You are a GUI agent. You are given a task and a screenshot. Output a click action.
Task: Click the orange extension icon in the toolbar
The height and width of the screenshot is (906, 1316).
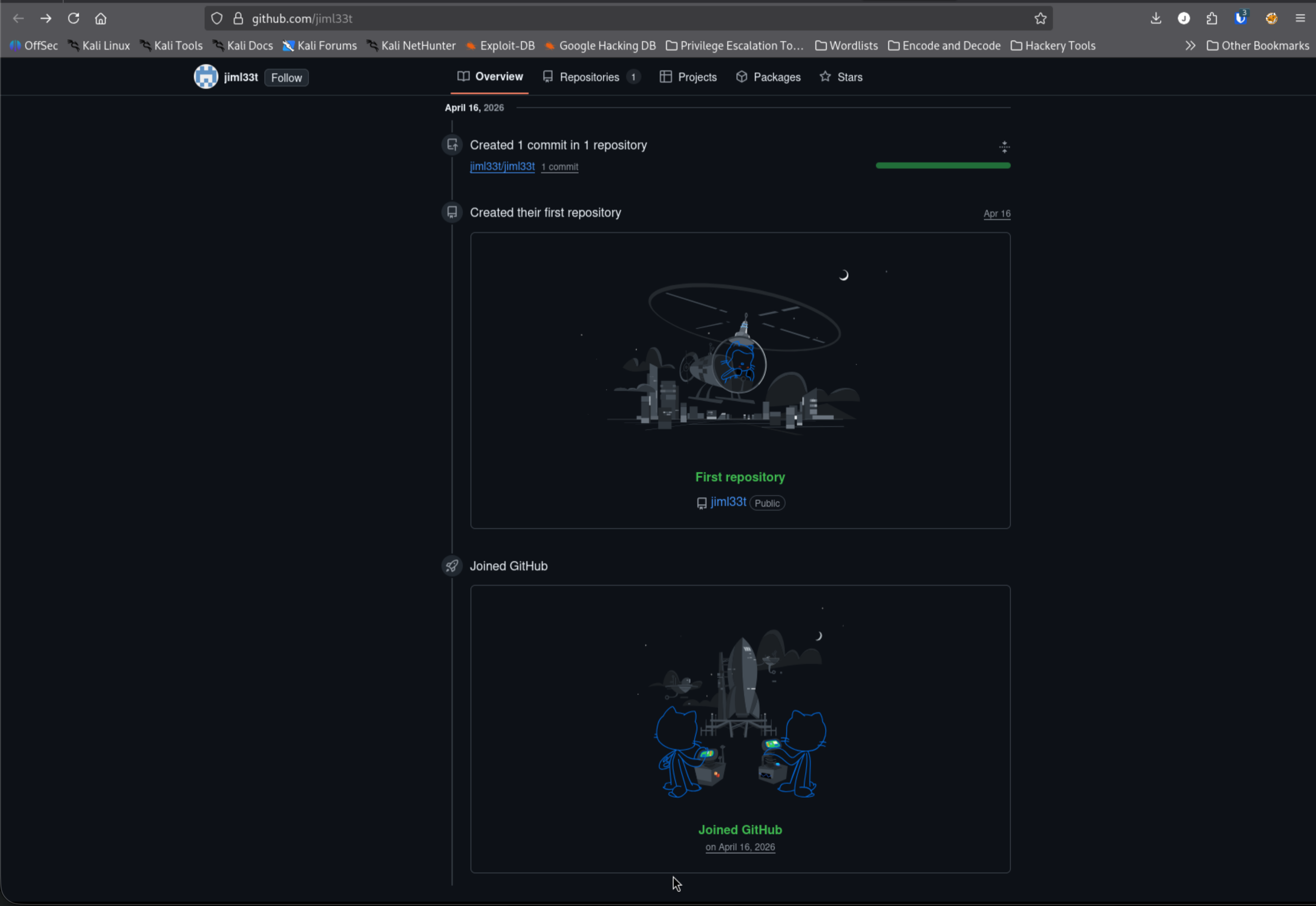pos(1272,19)
